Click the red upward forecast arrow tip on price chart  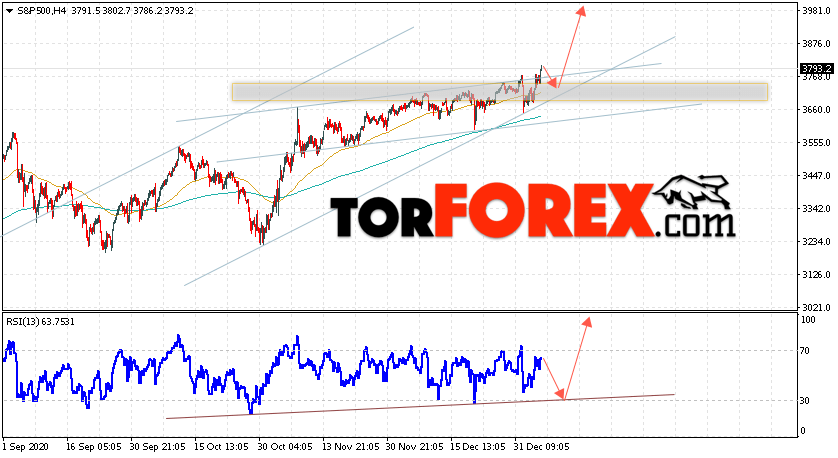582,11
